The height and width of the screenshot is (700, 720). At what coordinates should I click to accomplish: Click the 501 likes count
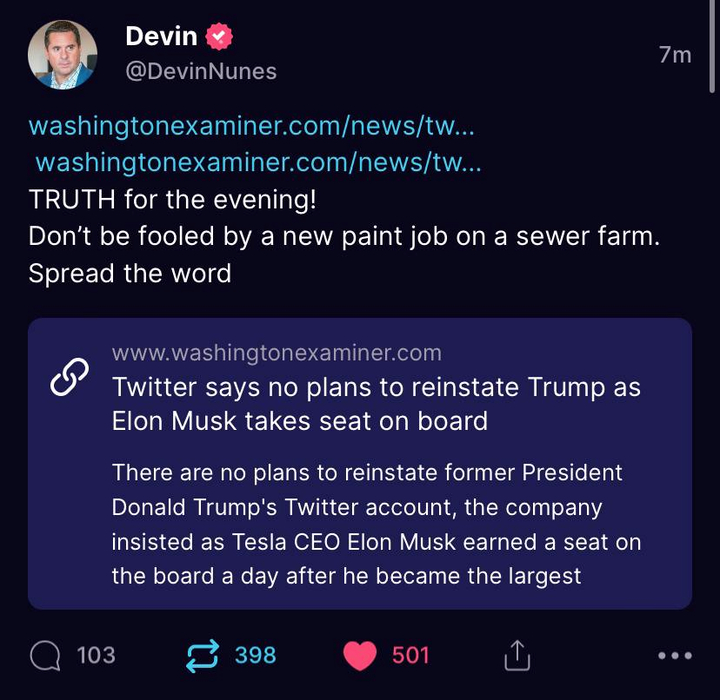tap(410, 656)
